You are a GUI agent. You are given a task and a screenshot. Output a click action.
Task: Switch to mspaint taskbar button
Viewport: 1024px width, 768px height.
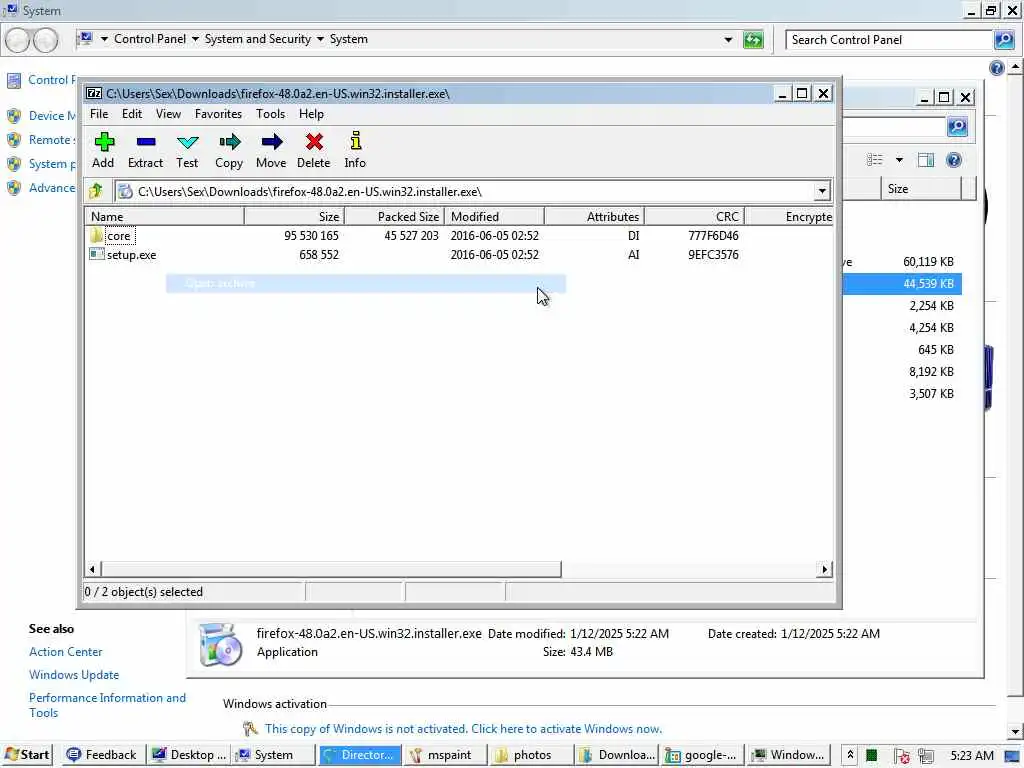pos(447,755)
